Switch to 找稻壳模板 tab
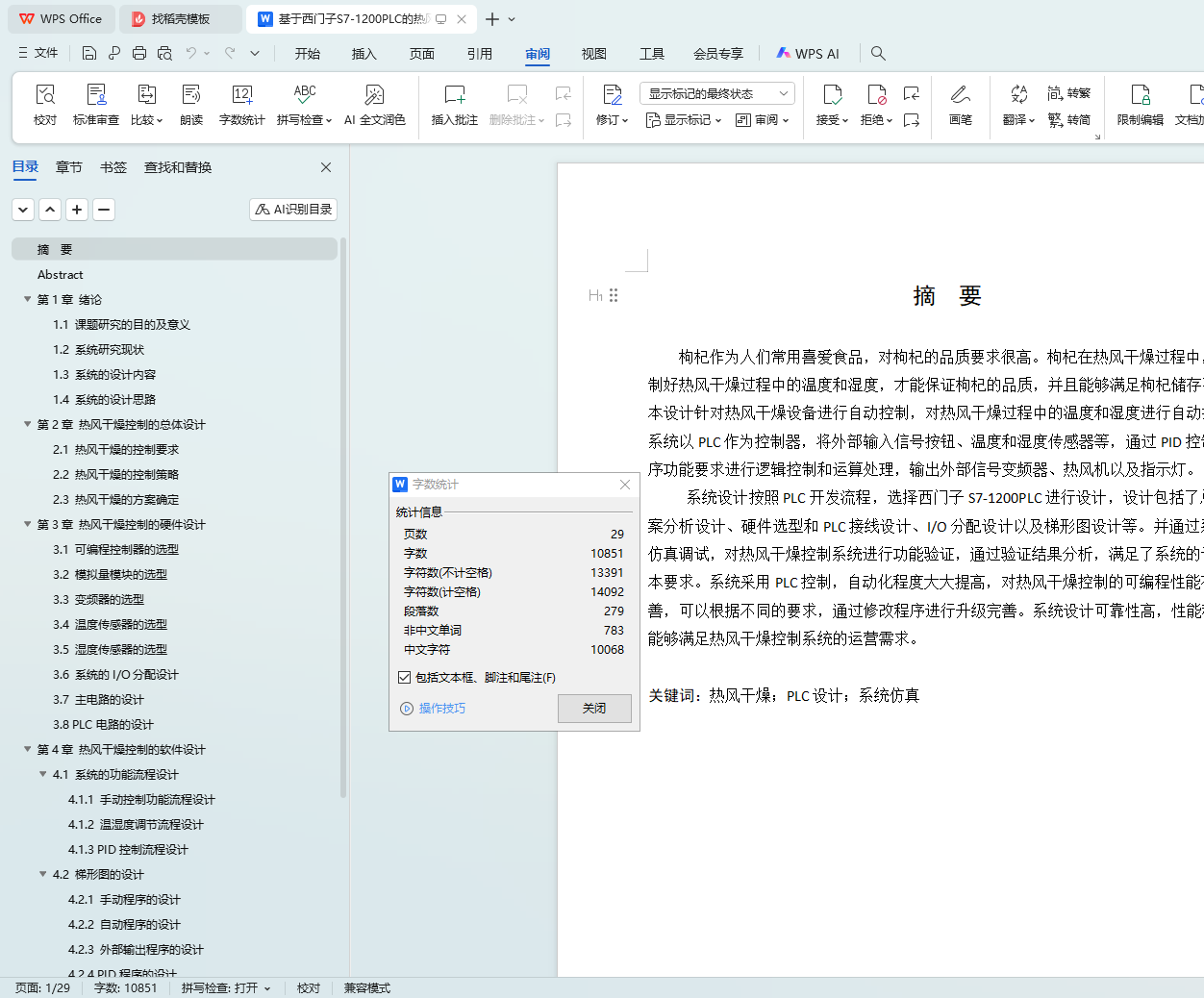Viewport: 1204px width, 998px height. pyautogui.click(x=180, y=19)
